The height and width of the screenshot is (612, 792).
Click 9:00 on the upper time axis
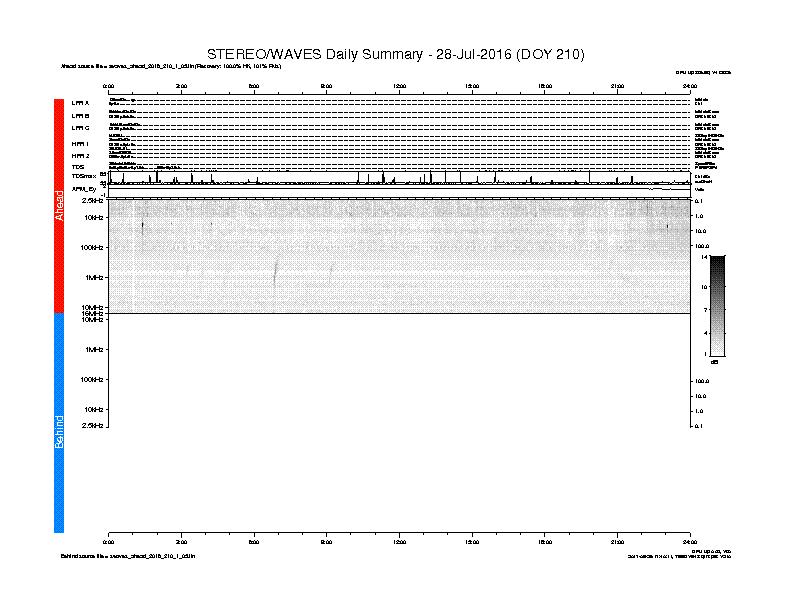tap(327, 86)
